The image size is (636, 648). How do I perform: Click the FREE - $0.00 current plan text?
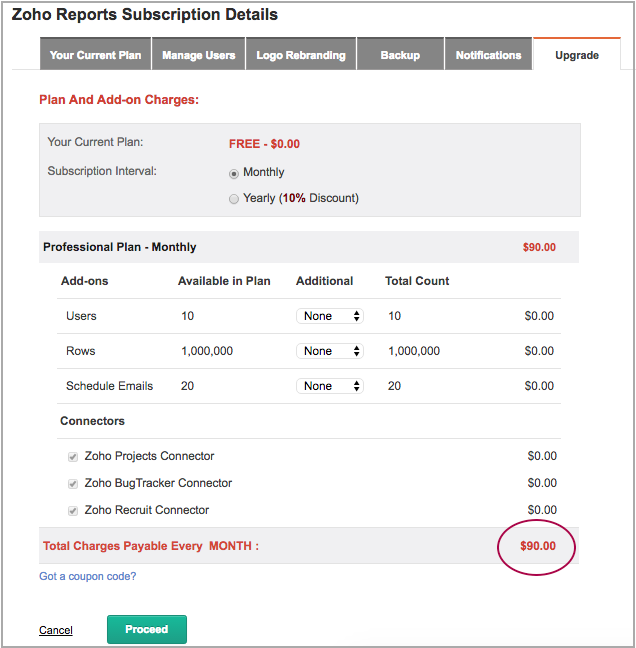pyautogui.click(x=264, y=144)
